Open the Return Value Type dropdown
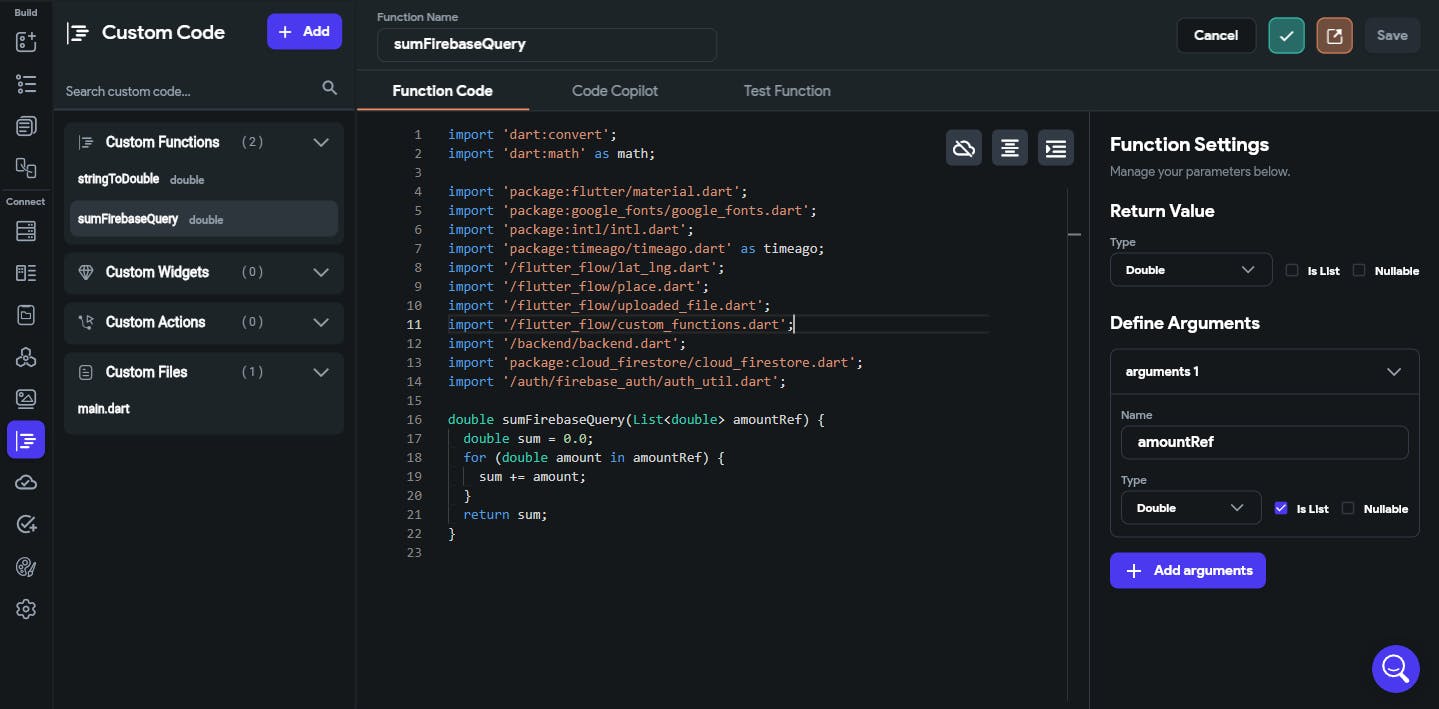Image resolution: width=1439 pixels, height=709 pixels. click(1190, 270)
